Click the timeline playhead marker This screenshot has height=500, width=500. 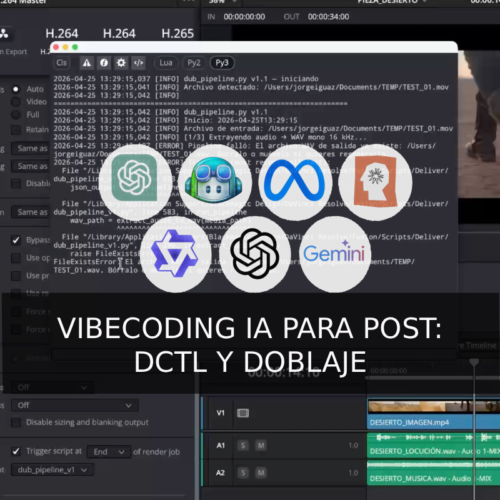[x=474, y=362]
